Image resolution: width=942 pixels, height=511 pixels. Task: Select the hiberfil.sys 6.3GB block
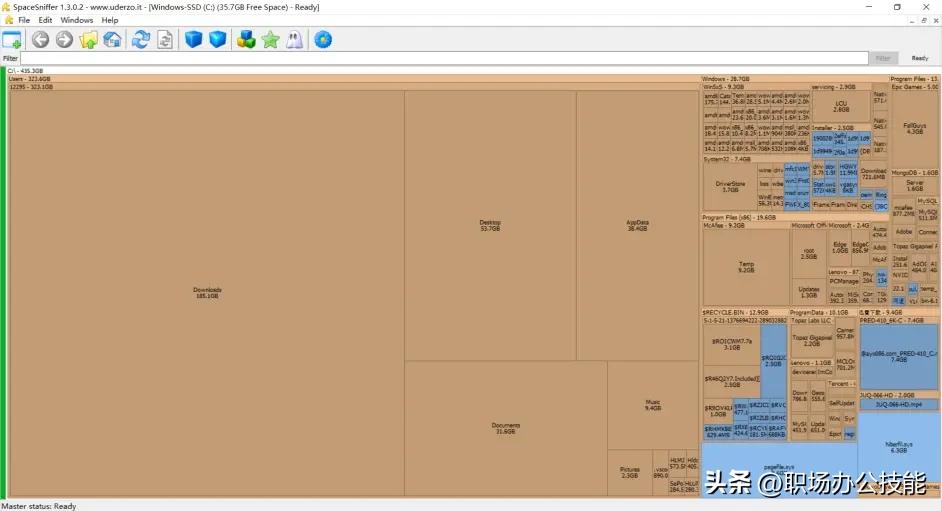pos(899,447)
